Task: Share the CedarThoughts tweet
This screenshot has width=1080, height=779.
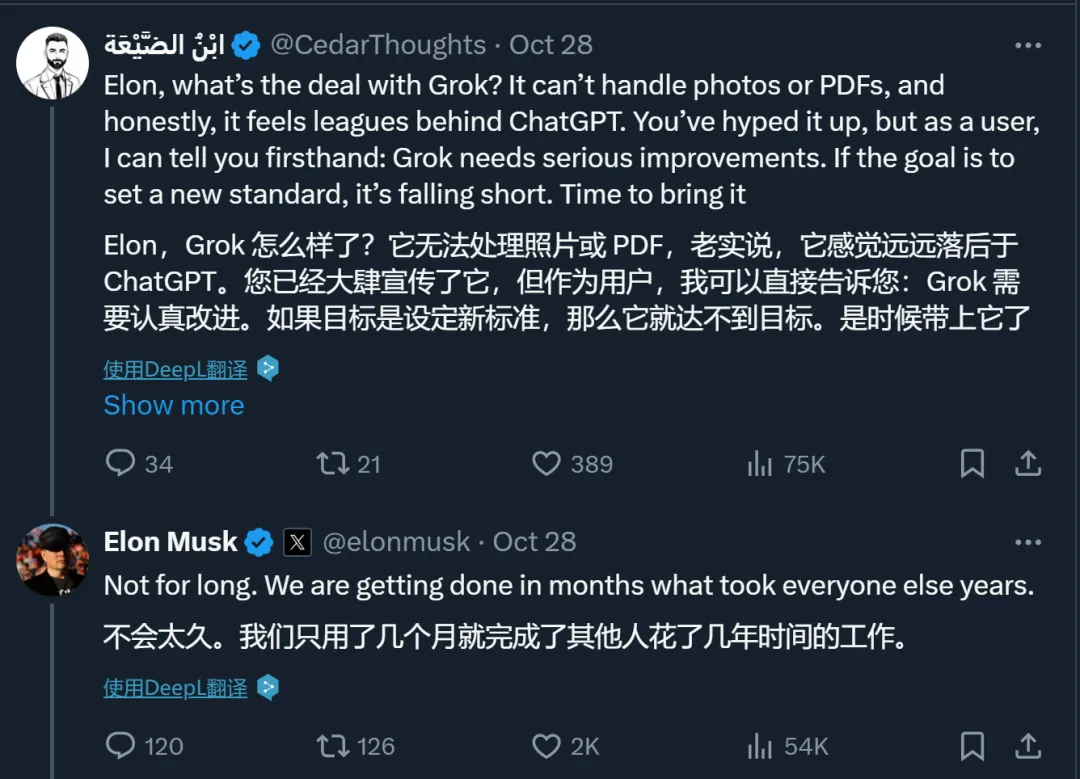Action: (x=1028, y=463)
